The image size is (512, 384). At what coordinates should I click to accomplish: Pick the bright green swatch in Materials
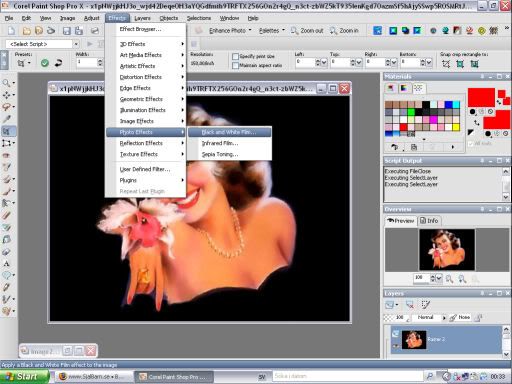tap(411, 112)
